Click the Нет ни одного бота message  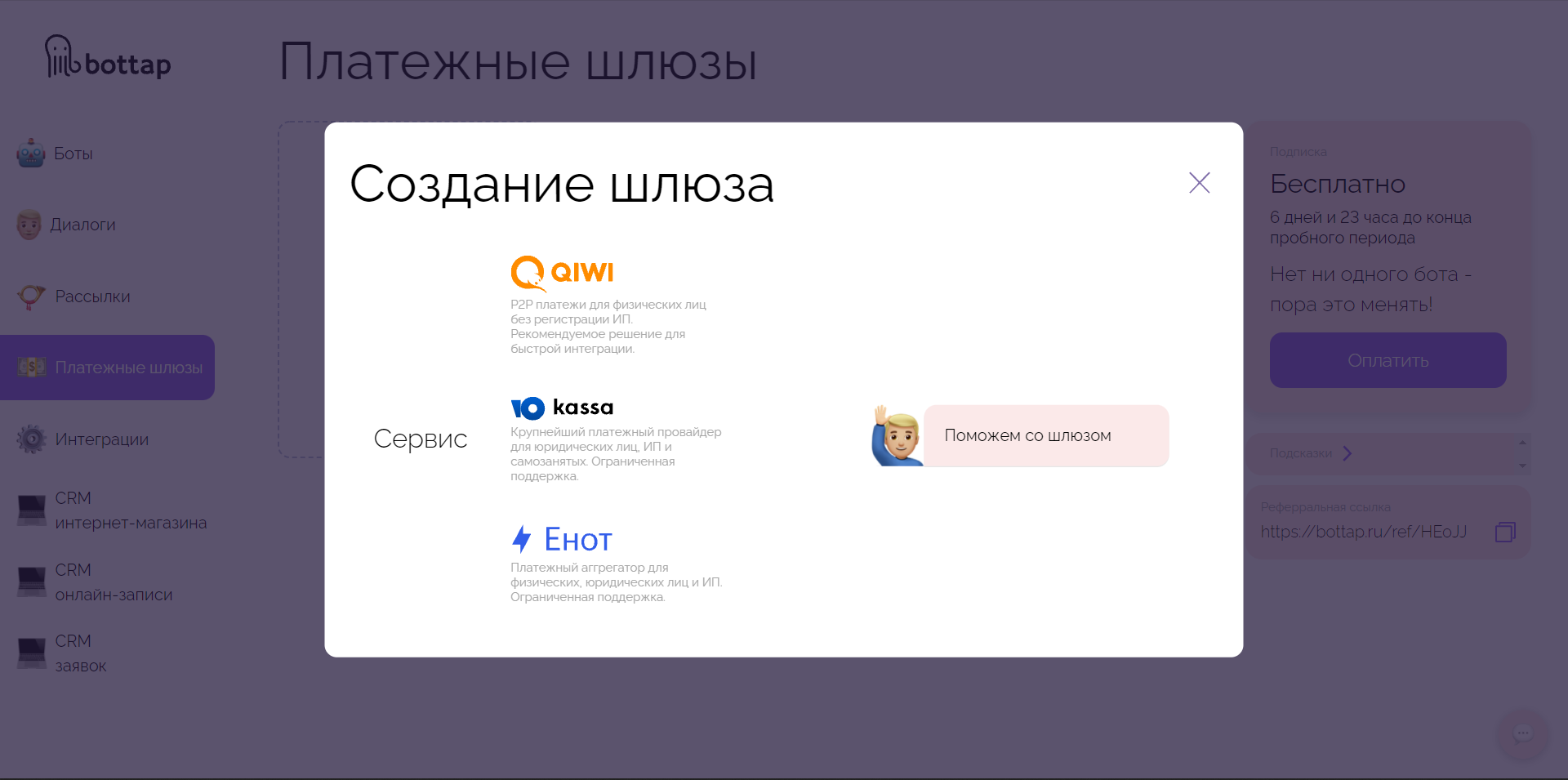tap(1370, 289)
